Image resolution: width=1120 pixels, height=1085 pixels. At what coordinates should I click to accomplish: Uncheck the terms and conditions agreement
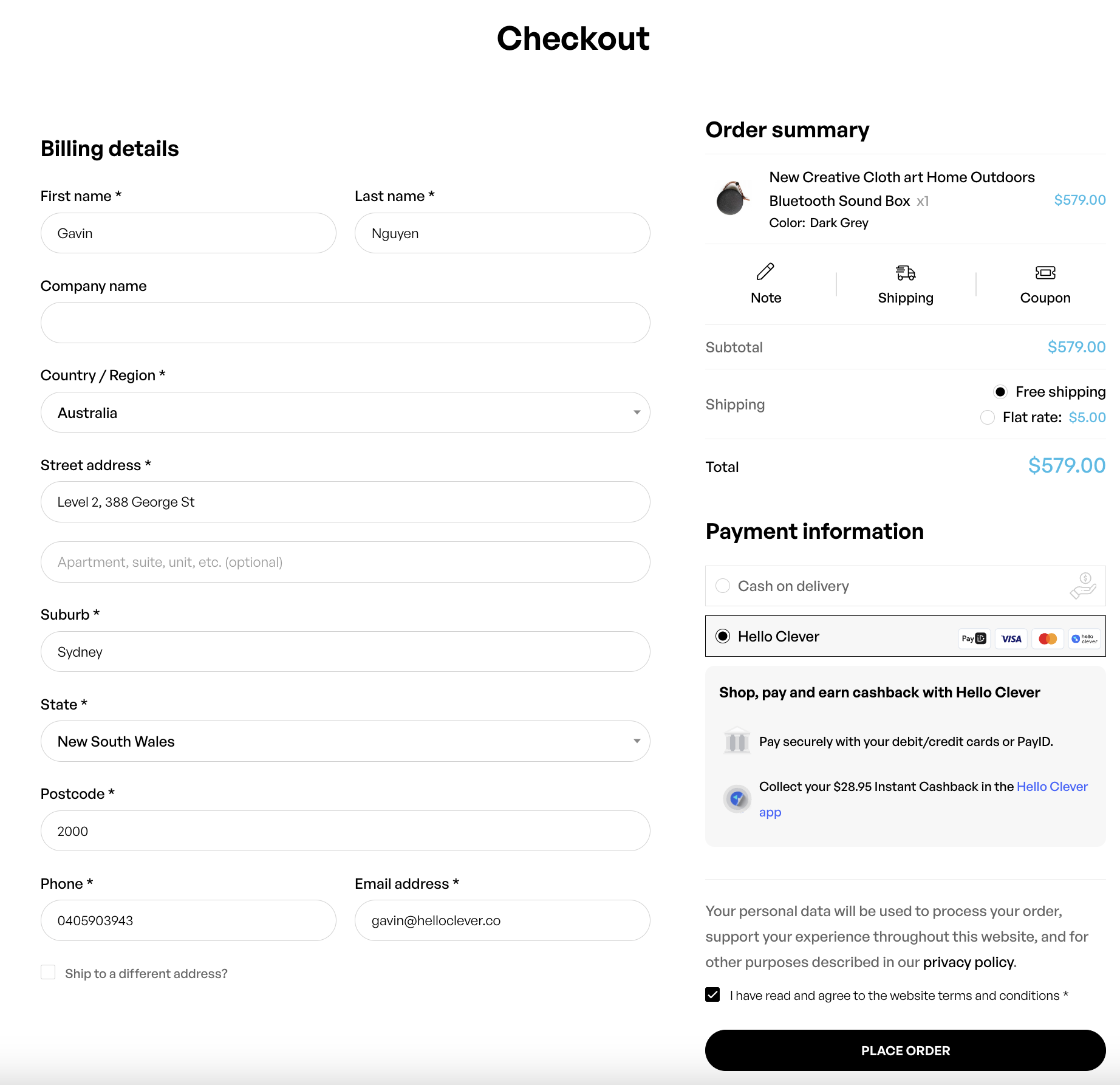(x=712, y=994)
